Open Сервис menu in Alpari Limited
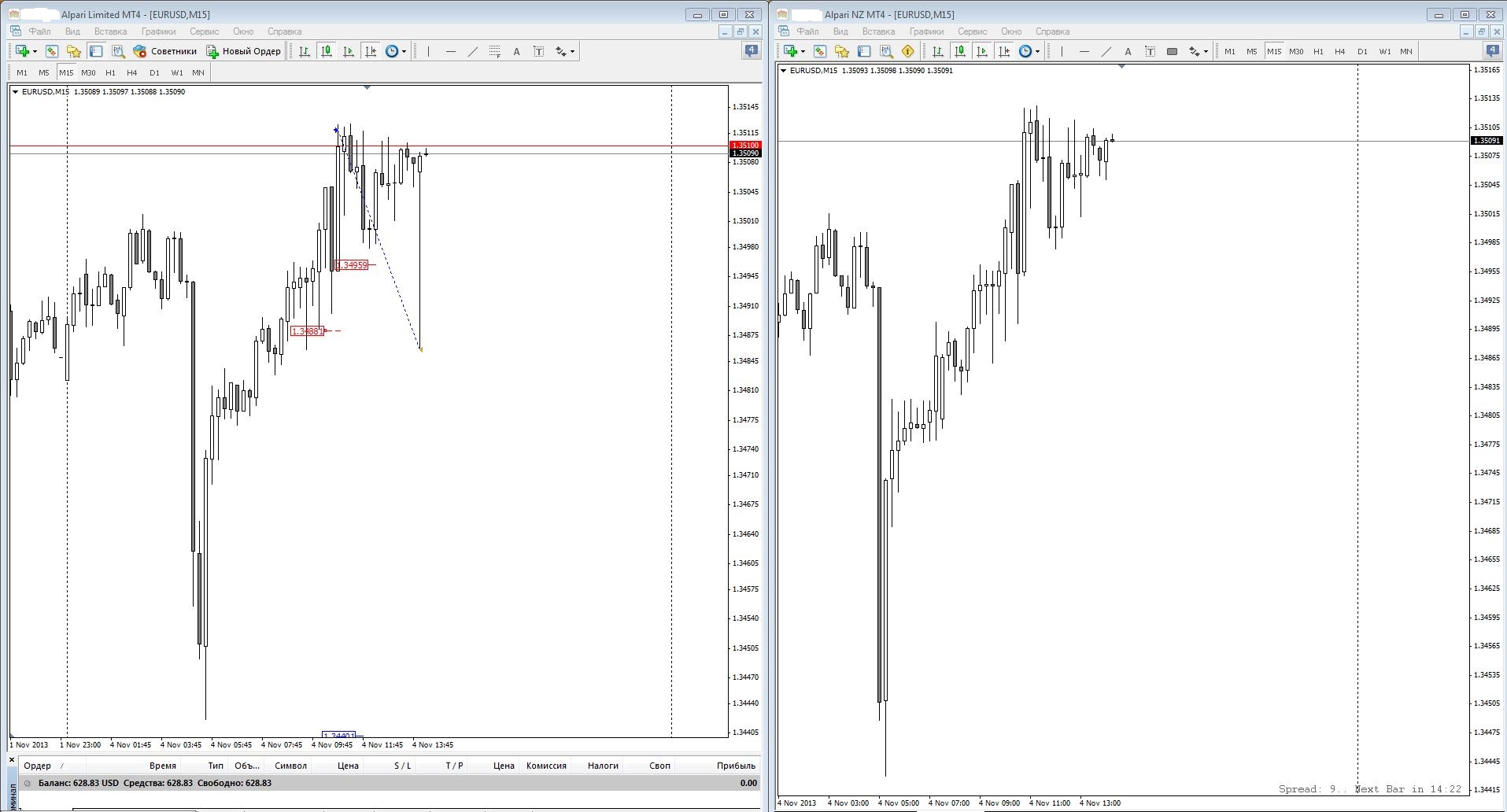This screenshot has height=812, width=1507. tap(204, 31)
